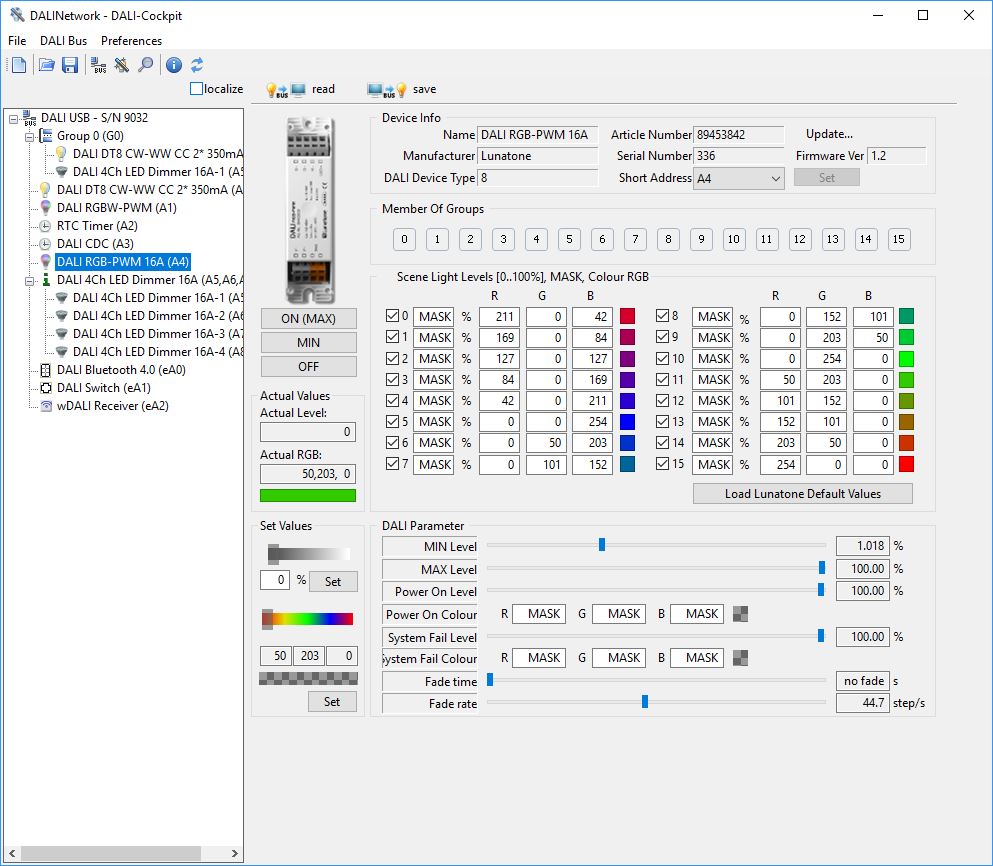Uncheck the scene 13 checkbox
The width and height of the screenshot is (993, 866).
click(x=662, y=421)
